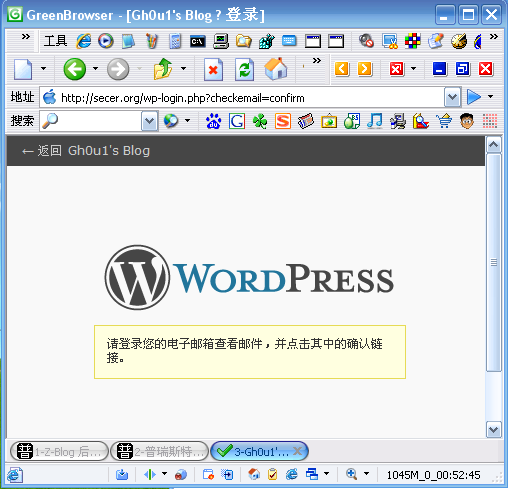Open the folder search icon in tools bar
508x489 pixels.
(244, 41)
